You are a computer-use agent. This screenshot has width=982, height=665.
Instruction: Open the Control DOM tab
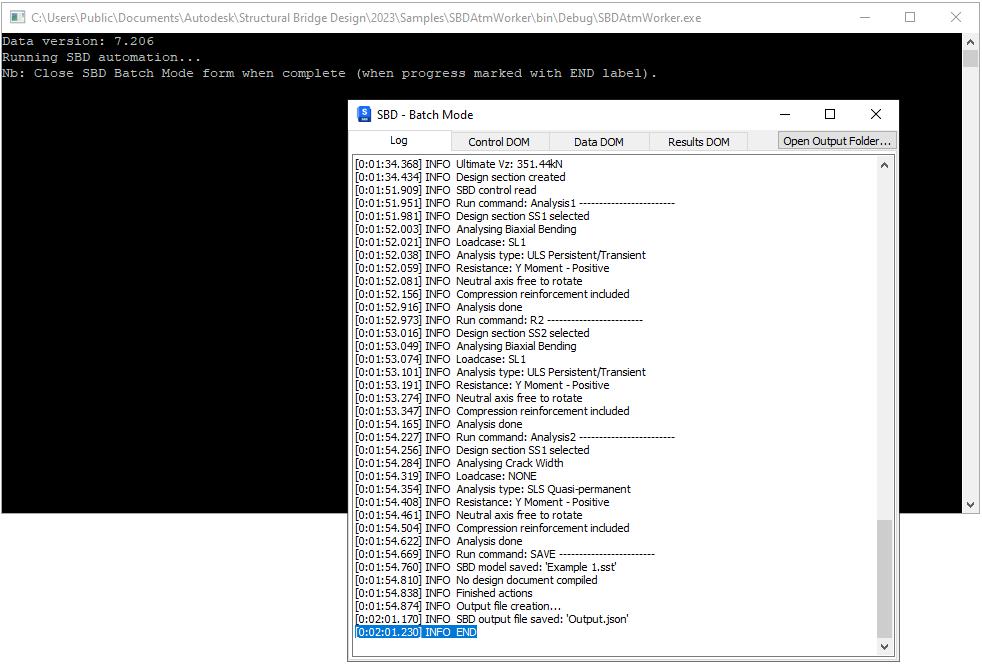coord(499,142)
